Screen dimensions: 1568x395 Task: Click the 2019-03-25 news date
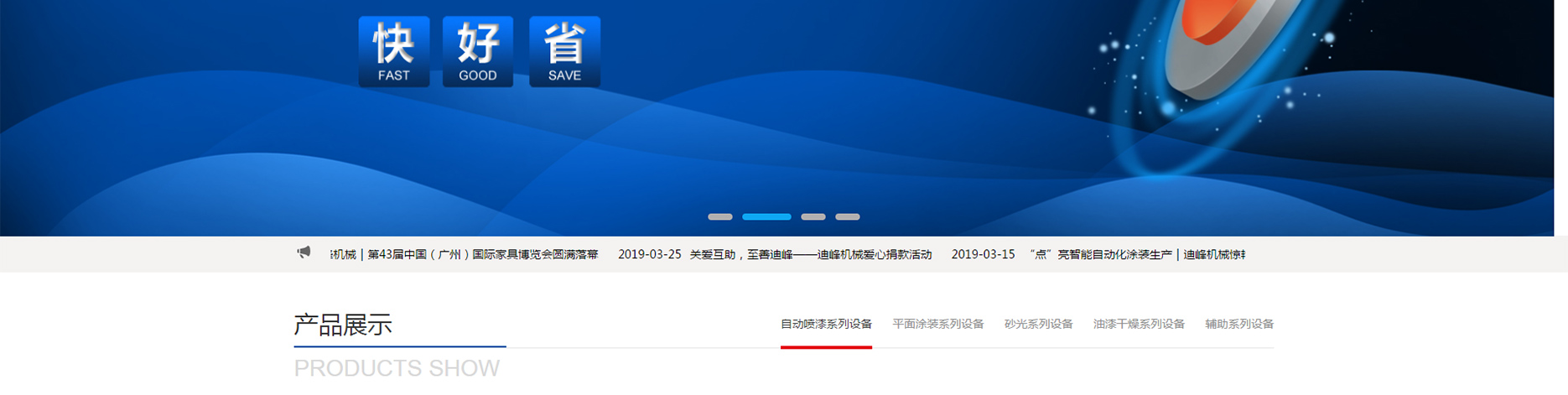tap(649, 255)
